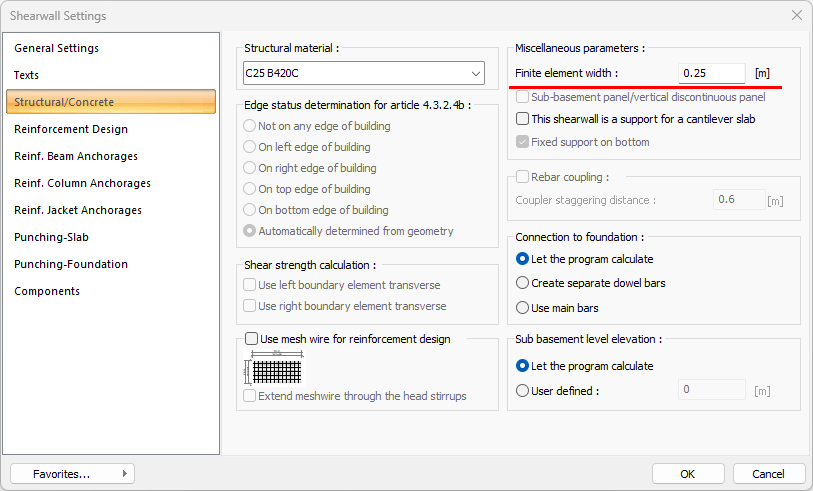Open the Components section
The width and height of the screenshot is (813, 491).
click(47, 291)
